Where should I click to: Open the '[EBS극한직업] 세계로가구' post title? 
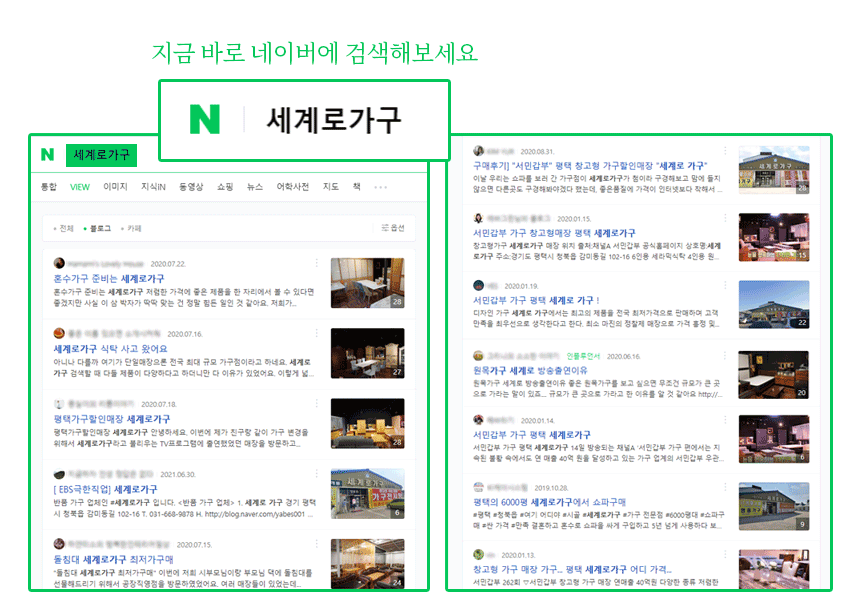point(105,489)
